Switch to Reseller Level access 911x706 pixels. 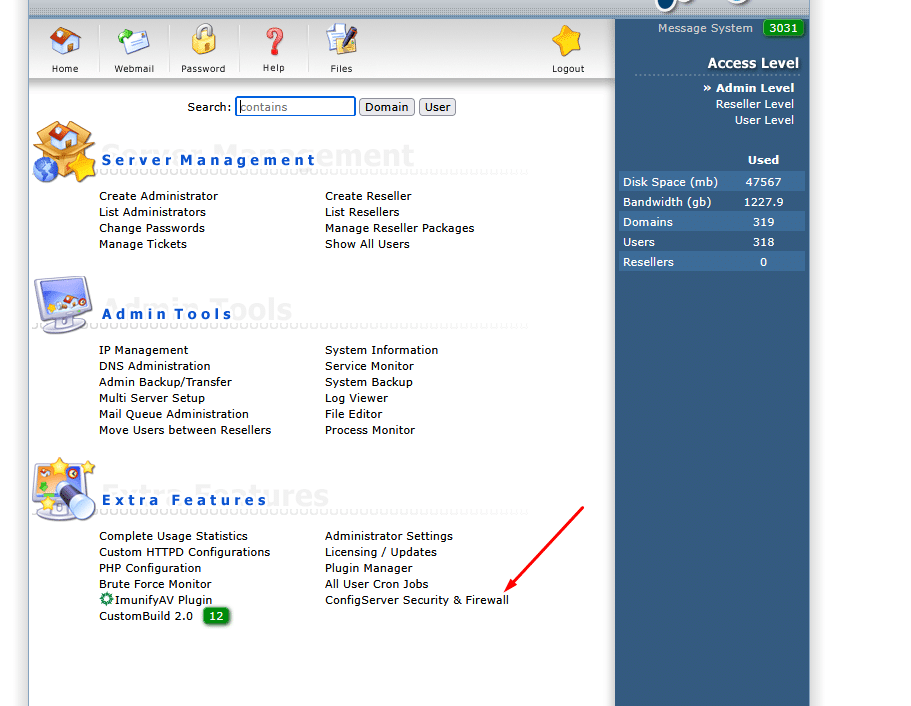point(754,104)
